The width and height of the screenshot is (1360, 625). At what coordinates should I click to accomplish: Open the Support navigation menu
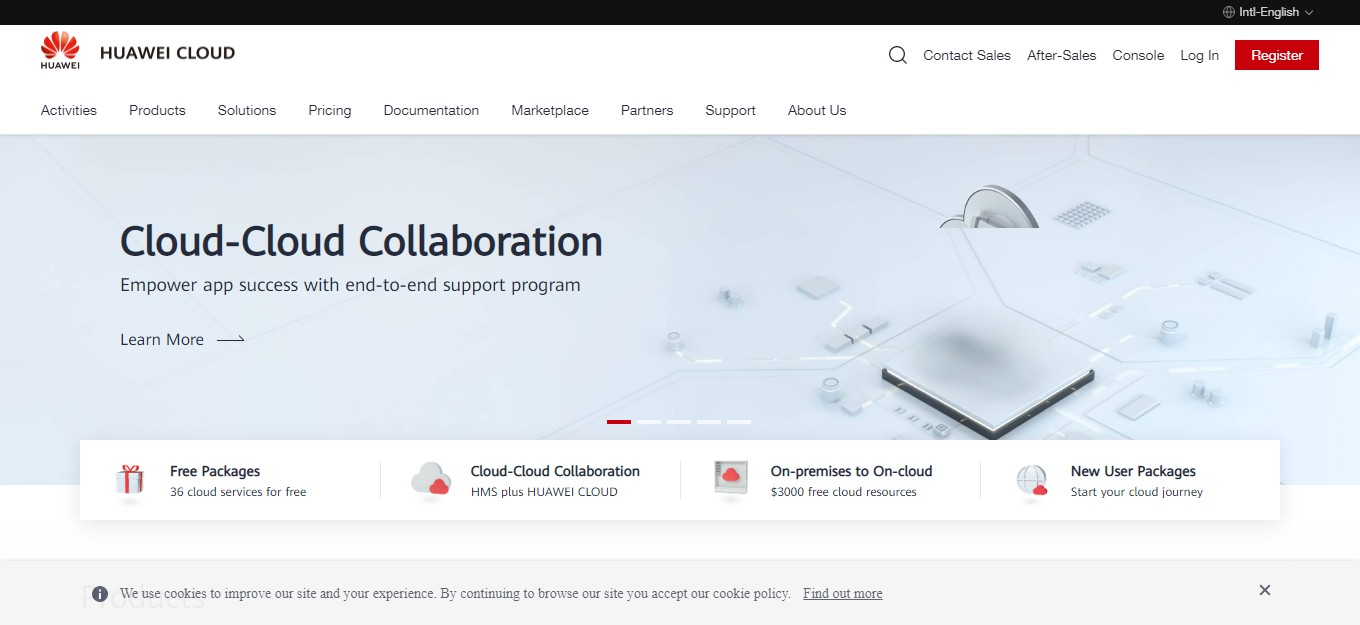tap(730, 110)
